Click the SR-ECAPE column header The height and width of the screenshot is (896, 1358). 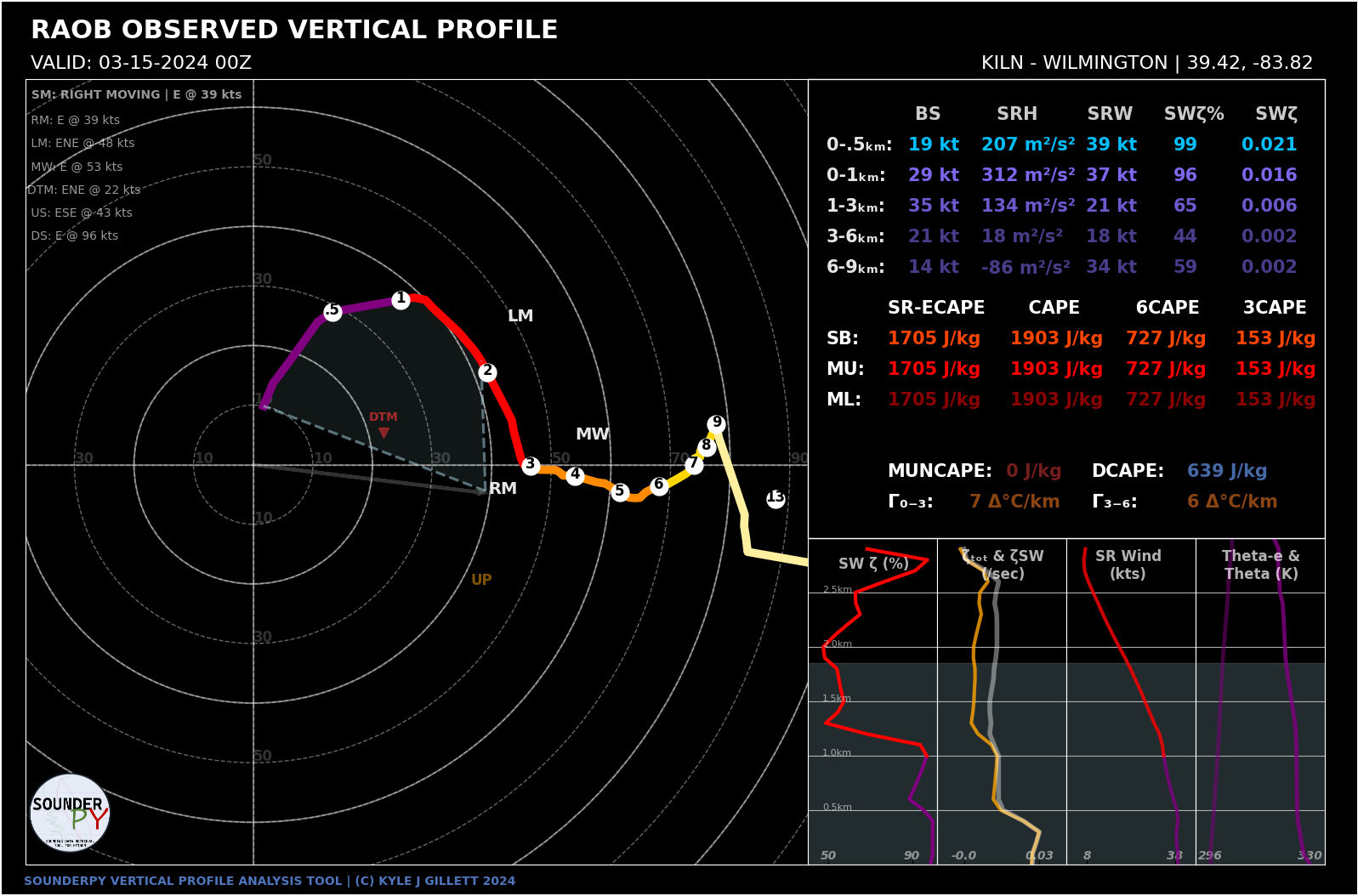pos(936,308)
